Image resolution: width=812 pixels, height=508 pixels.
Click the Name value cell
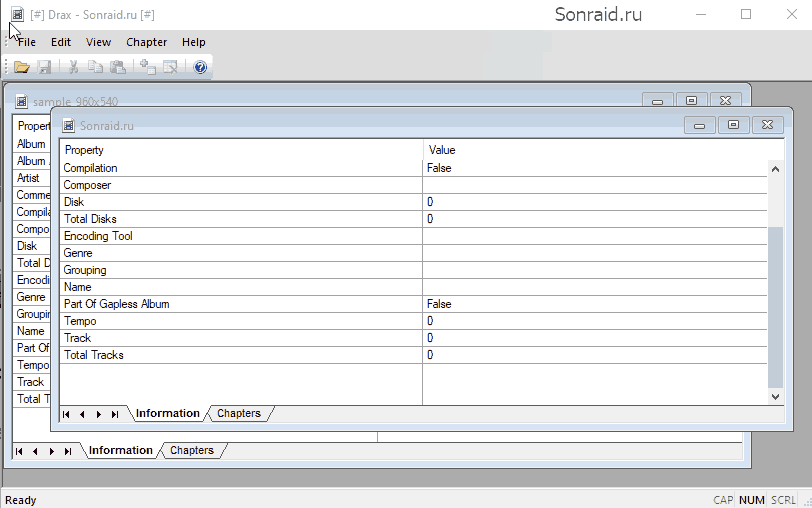click(594, 287)
